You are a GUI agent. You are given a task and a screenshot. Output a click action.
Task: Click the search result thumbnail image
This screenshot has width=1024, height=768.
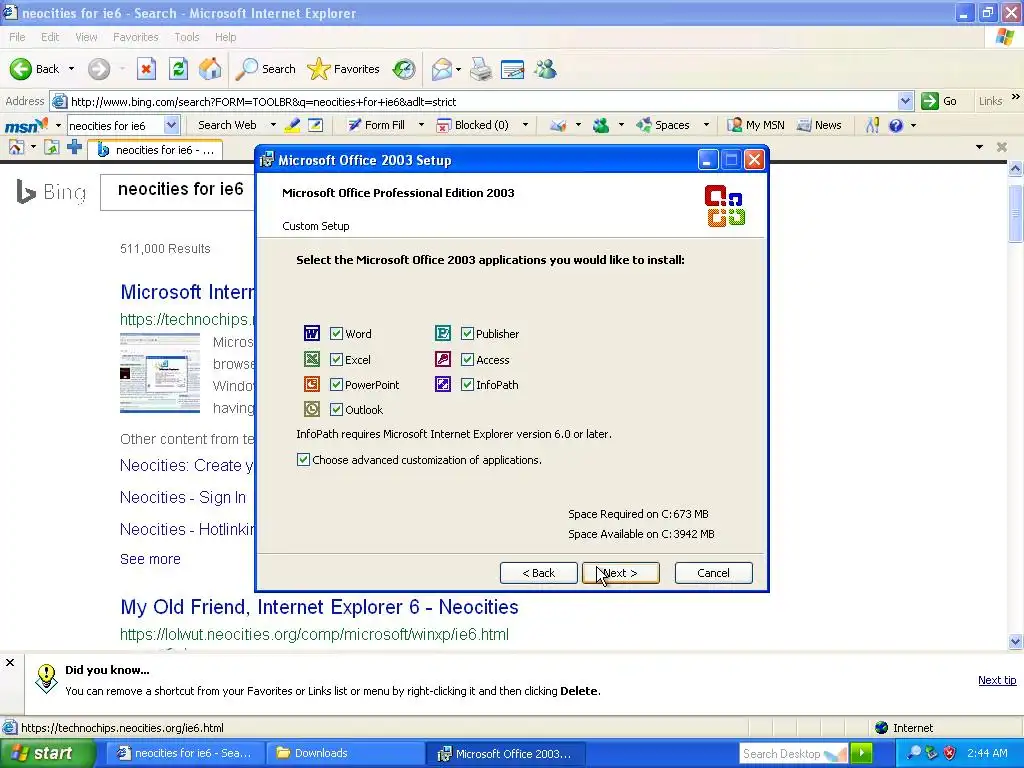[x=160, y=373]
